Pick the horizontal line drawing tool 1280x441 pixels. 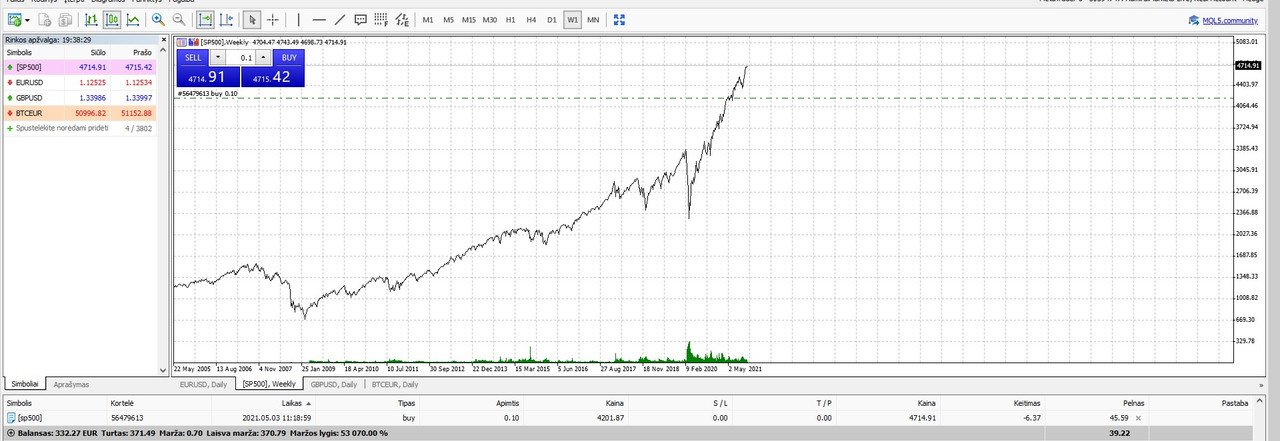click(319, 20)
